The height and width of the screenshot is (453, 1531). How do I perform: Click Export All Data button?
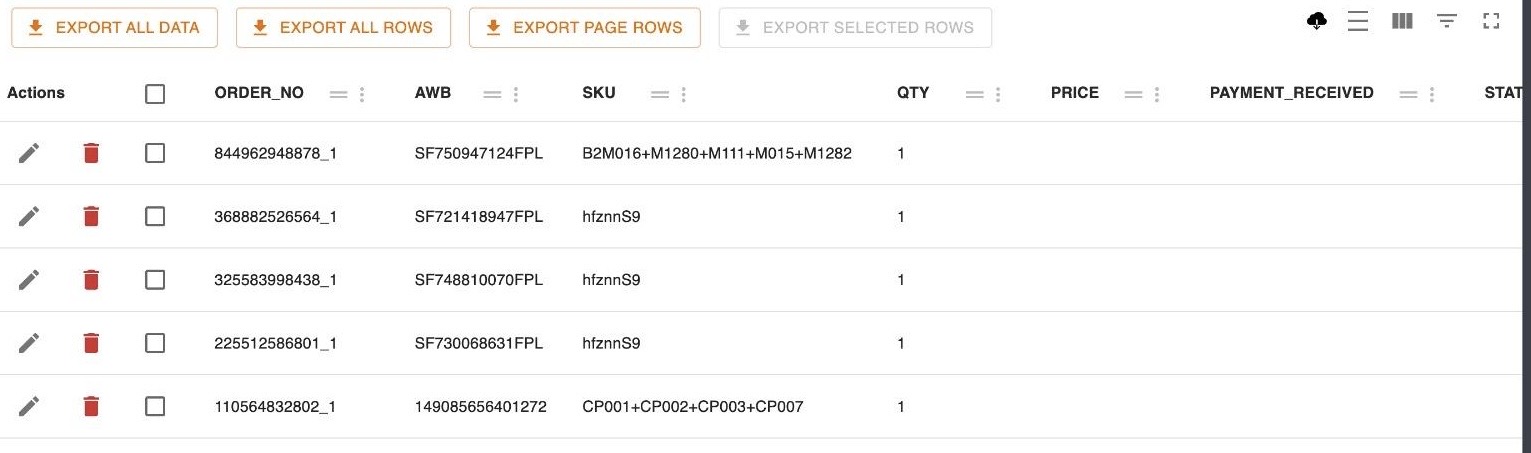point(114,28)
